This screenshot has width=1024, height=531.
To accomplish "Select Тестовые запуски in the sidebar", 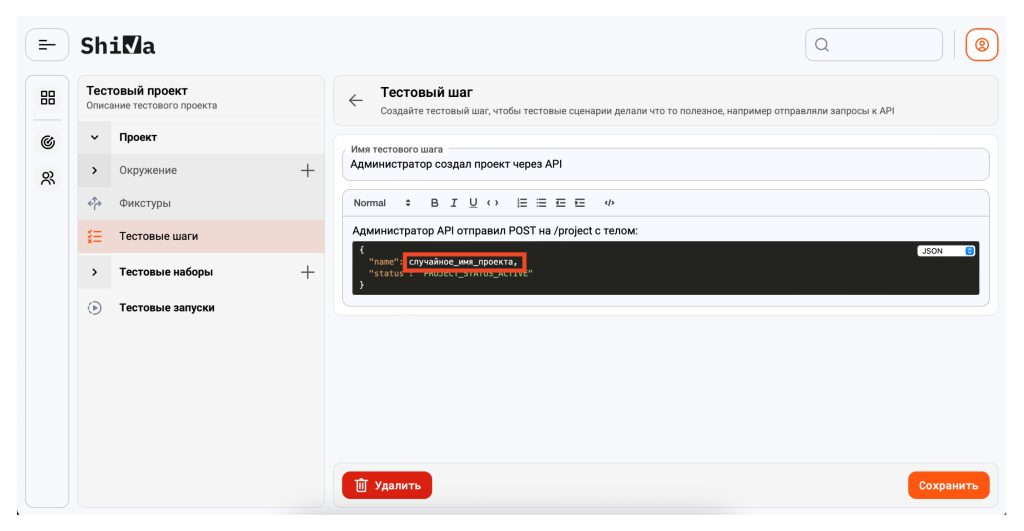I will pyautogui.click(x=166, y=308).
